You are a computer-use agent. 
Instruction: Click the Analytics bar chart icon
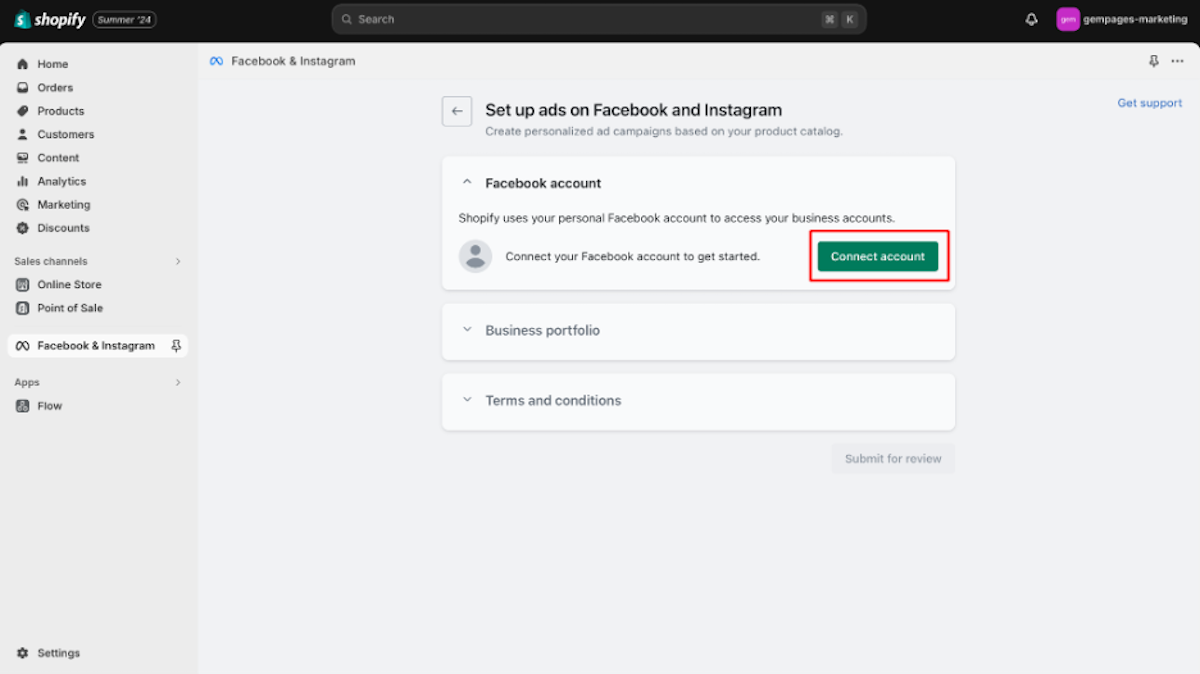[23, 181]
